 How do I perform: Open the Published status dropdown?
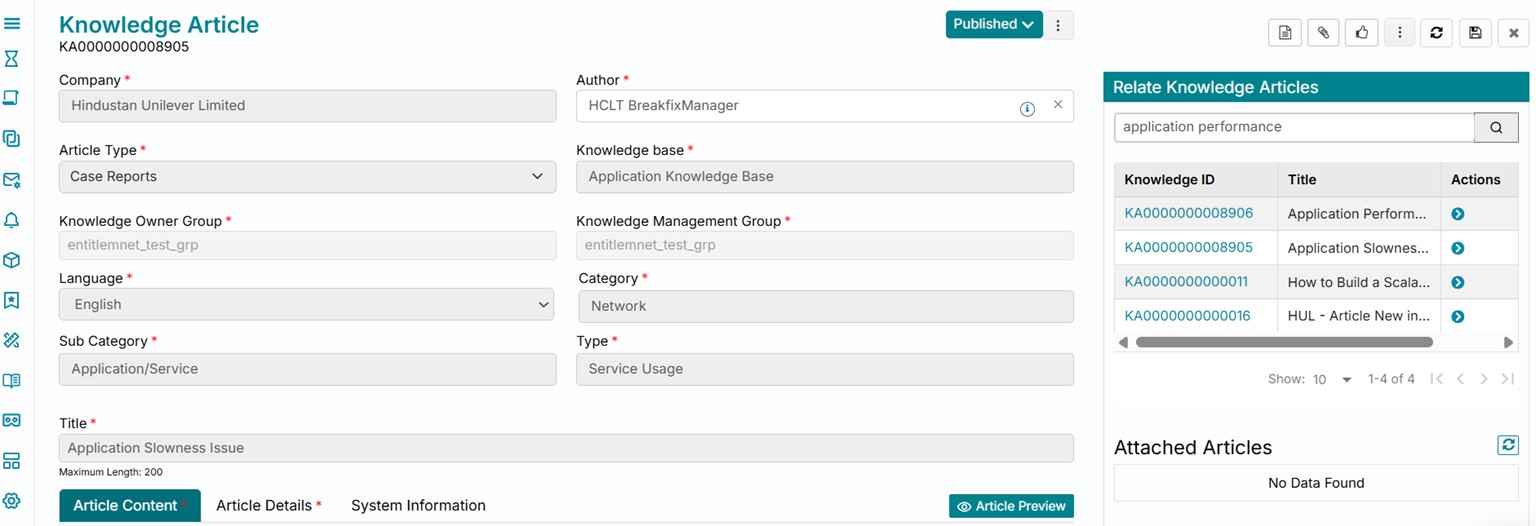993,24
